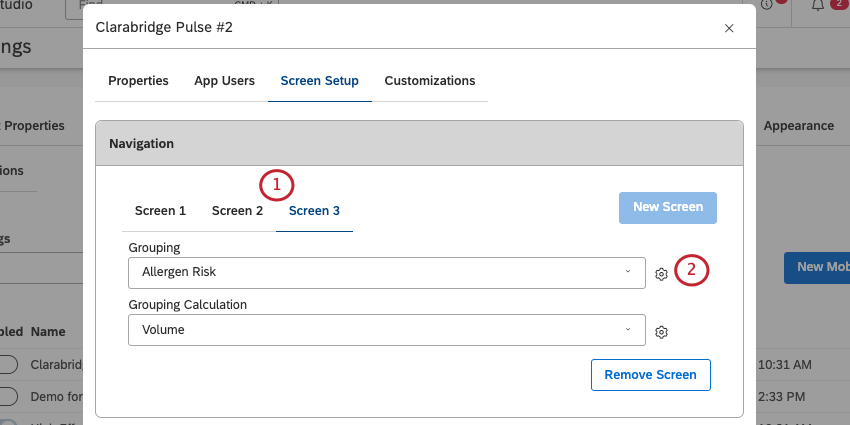Click the Remove Screen button
Viewport: 850px width, 425px height.
[651, 375]
